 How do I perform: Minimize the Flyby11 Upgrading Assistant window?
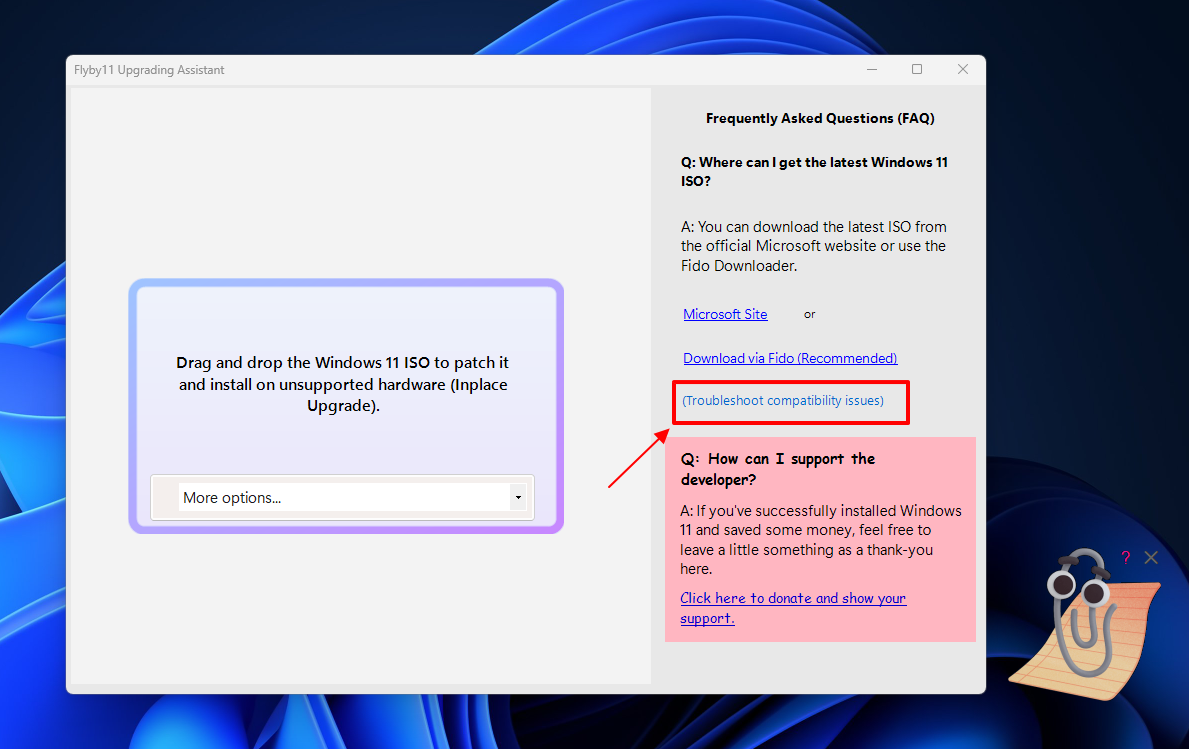(x=872, y=70)
